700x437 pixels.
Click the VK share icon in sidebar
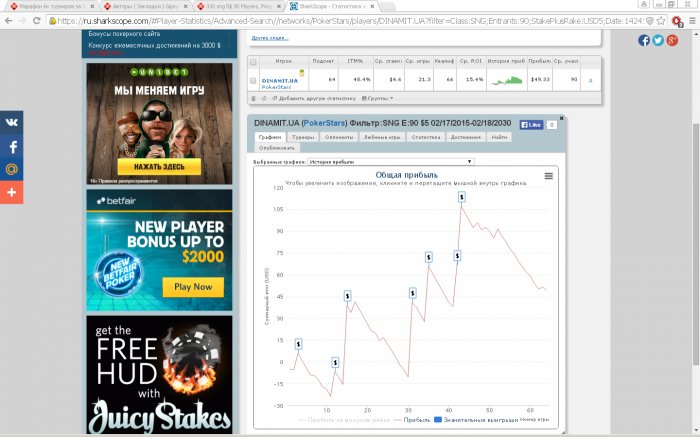coord(12,122)
